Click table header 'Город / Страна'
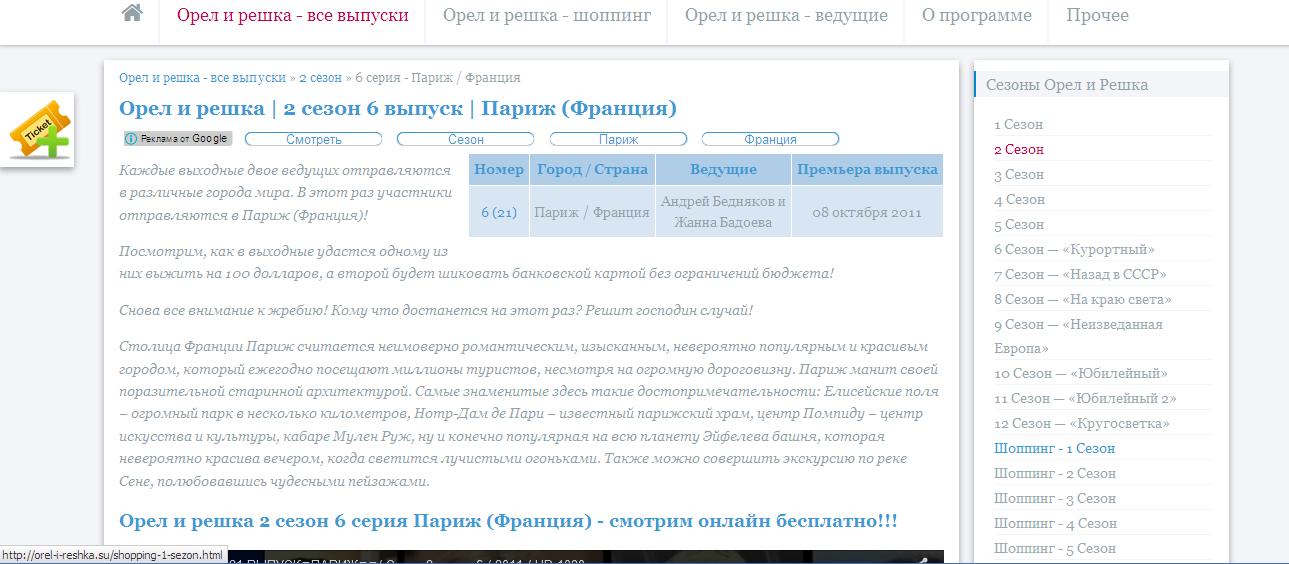The height and width of the screenshot is (564, 1289). 592,169
